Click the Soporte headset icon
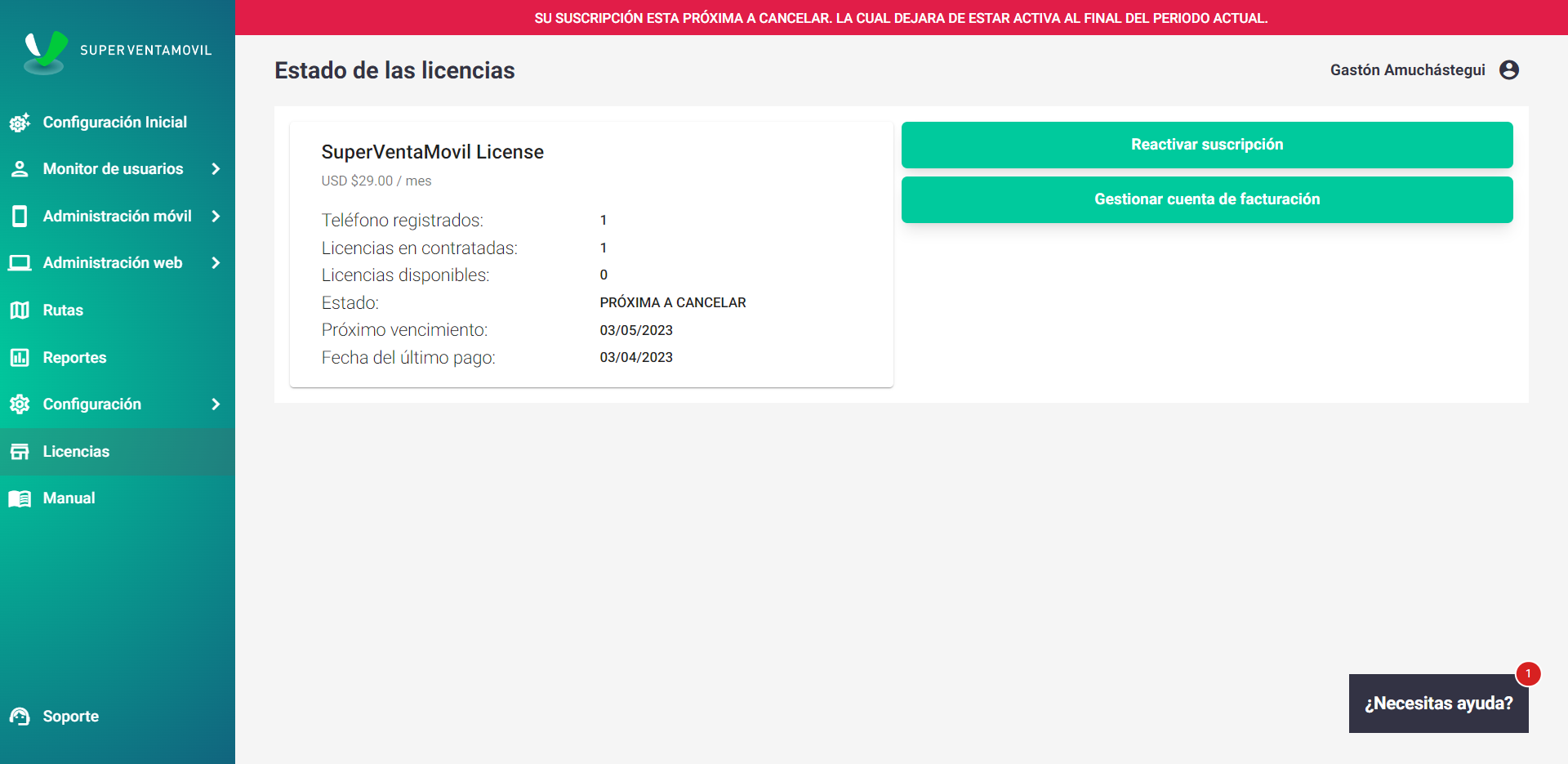Image resolution: width=1568 pixels, height=764 pixels. point(20,717)
